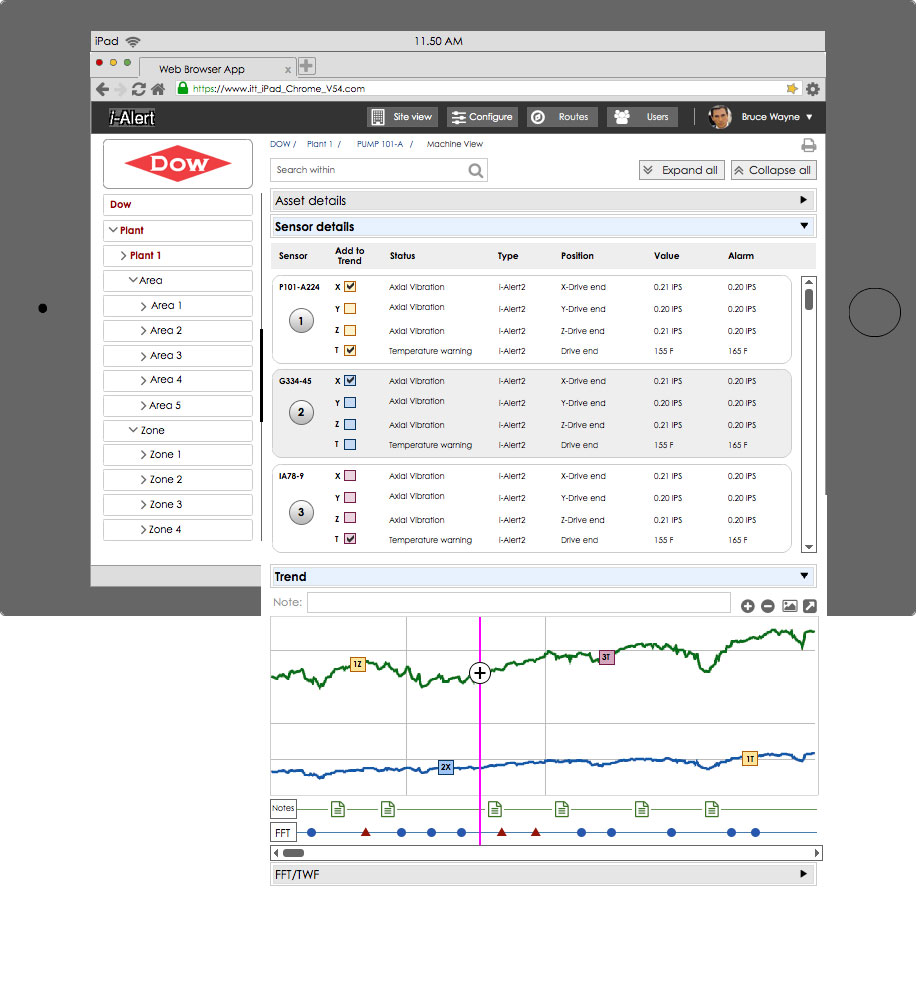
Task: Go to browser home icon
Action: 158,89
